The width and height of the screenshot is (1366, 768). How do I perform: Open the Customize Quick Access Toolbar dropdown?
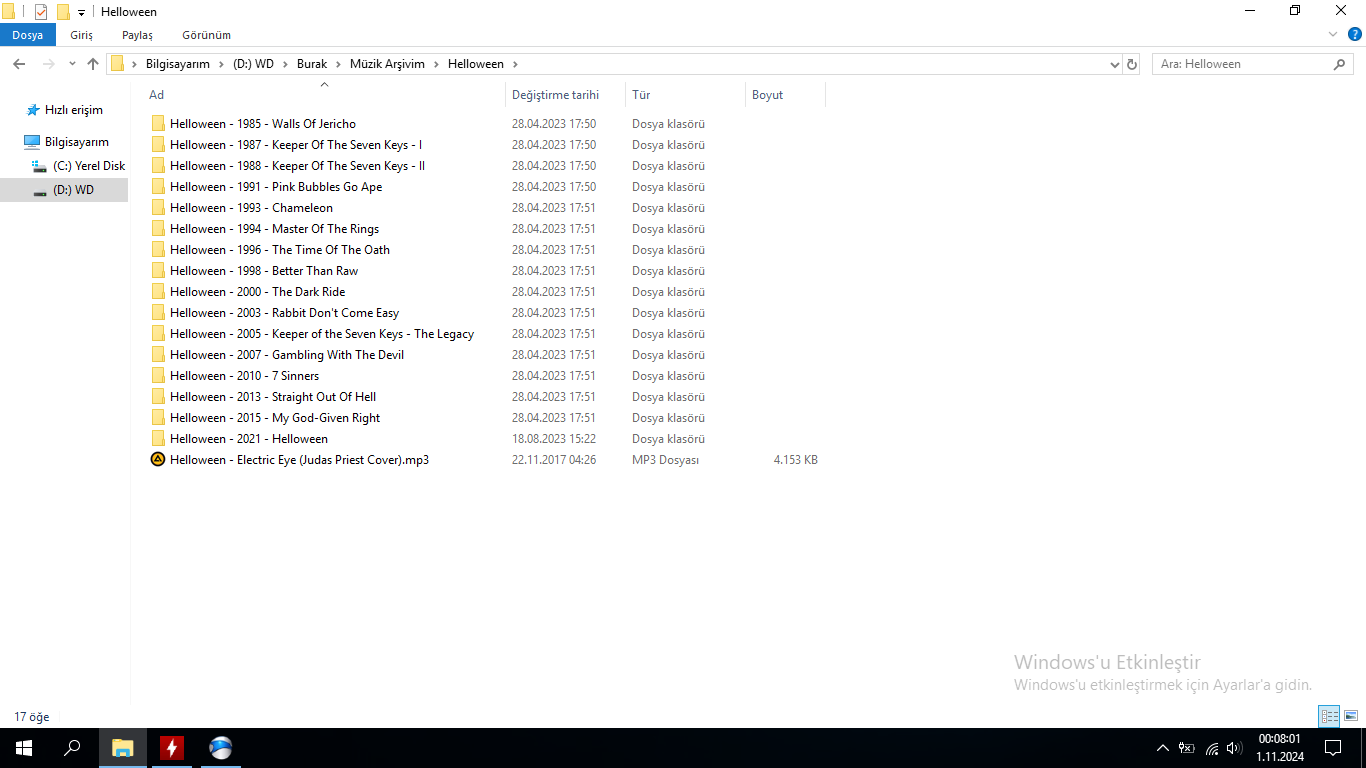[81, 13]
